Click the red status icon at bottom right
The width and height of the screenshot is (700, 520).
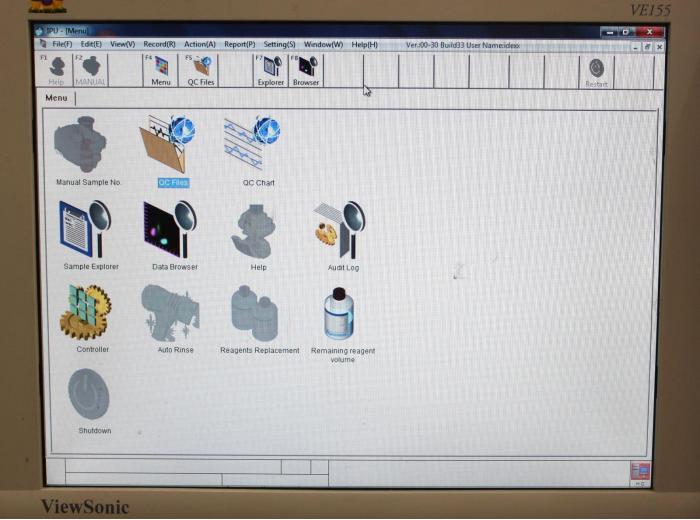[639, 472]
